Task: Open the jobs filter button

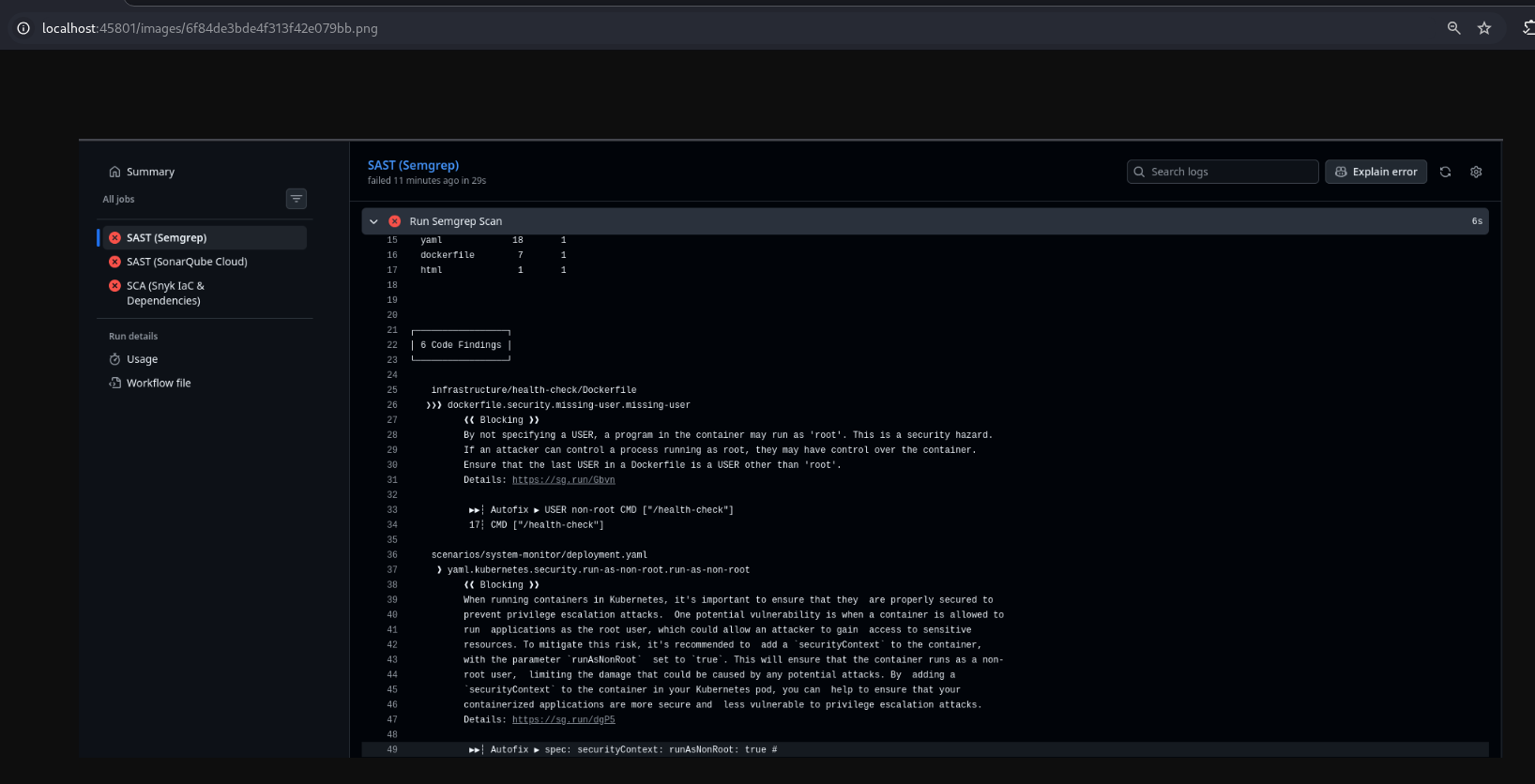Action: [x=296, y=199]
